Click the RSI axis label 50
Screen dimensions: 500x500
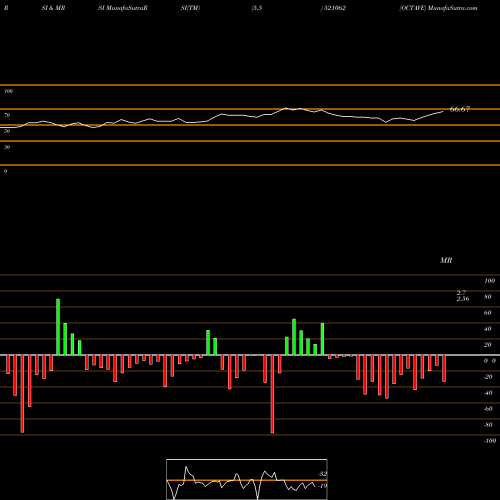(x=7, y=131)
